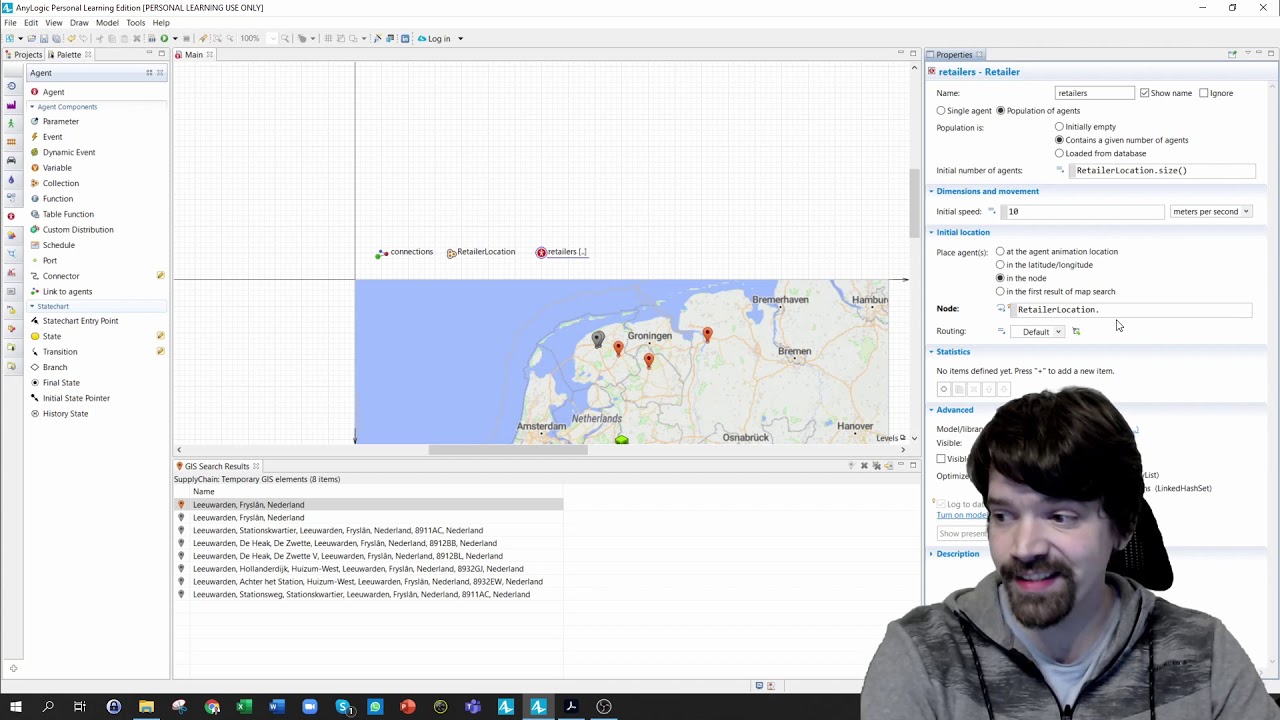Open the Edit menu

click(x=31, y=23)
